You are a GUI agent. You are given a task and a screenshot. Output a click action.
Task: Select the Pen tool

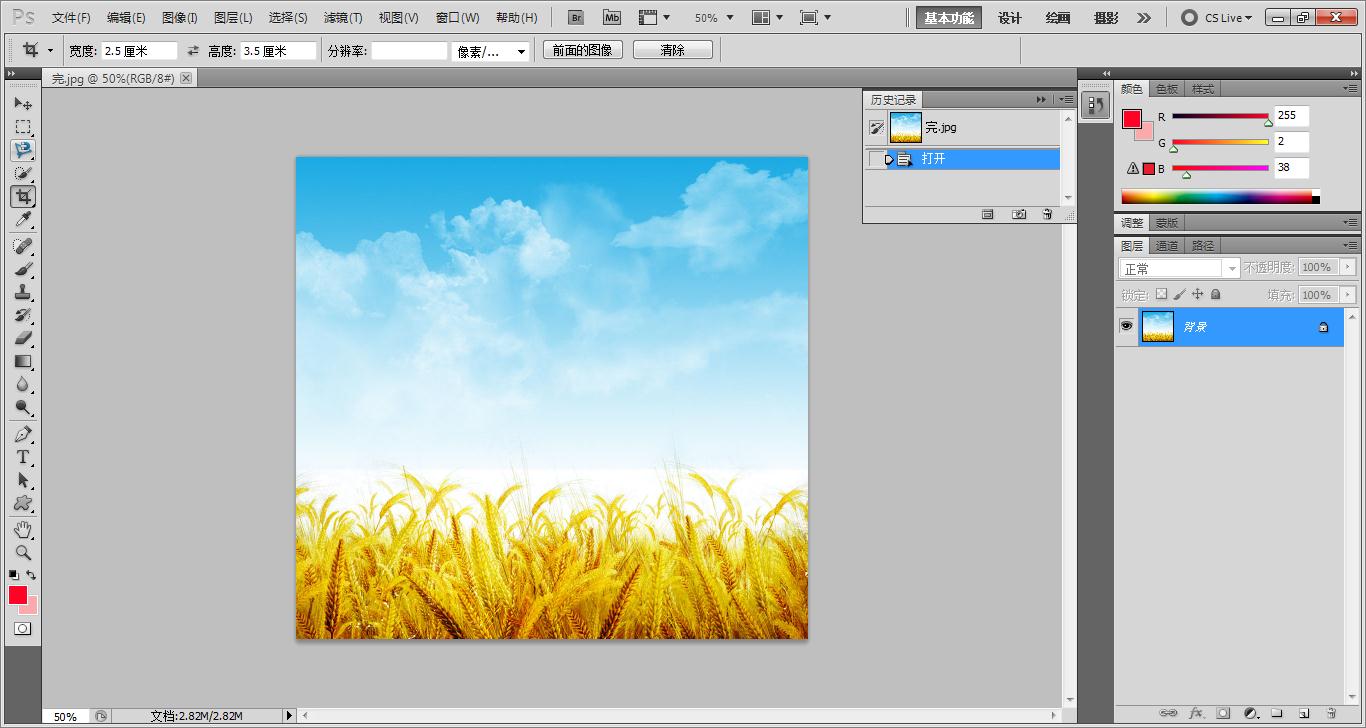(x=23, y=434)
